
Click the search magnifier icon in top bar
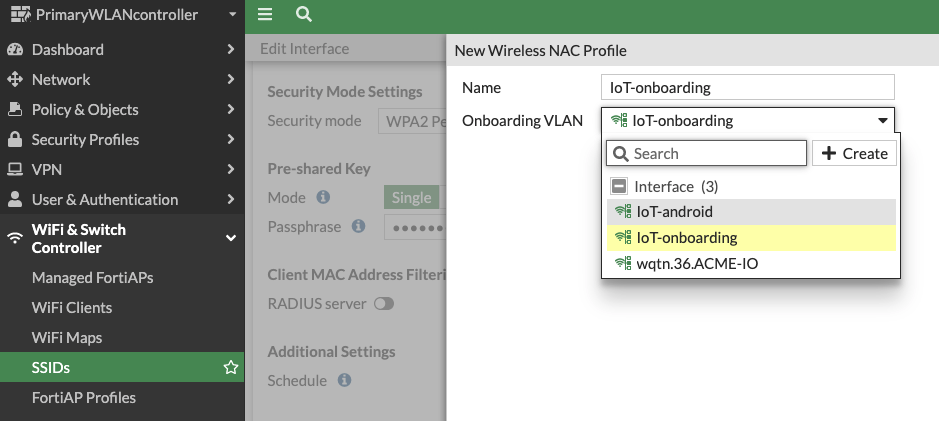tap(304, 15)
